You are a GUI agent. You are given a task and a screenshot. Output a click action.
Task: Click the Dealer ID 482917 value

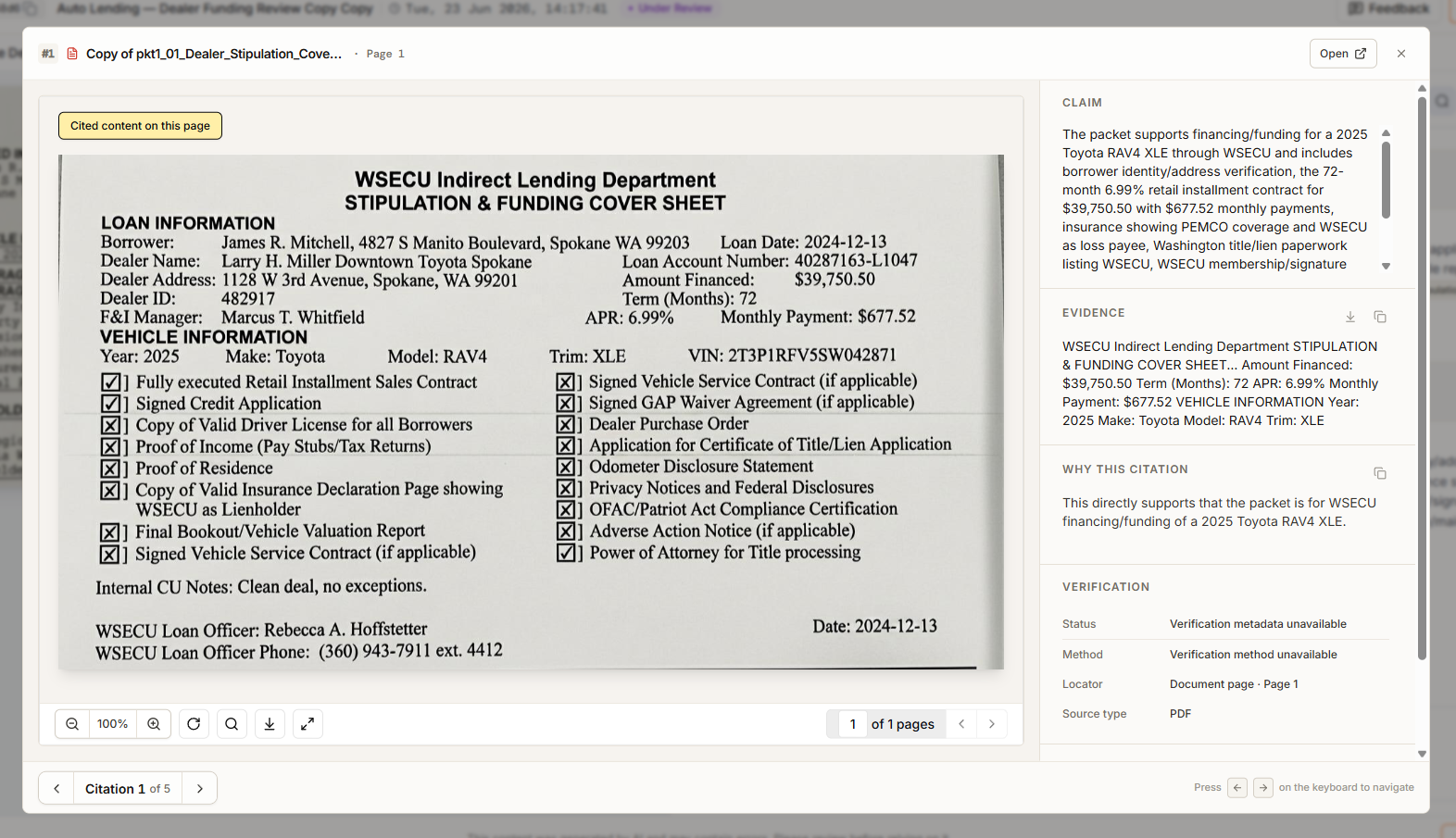(x=248, y=298)
